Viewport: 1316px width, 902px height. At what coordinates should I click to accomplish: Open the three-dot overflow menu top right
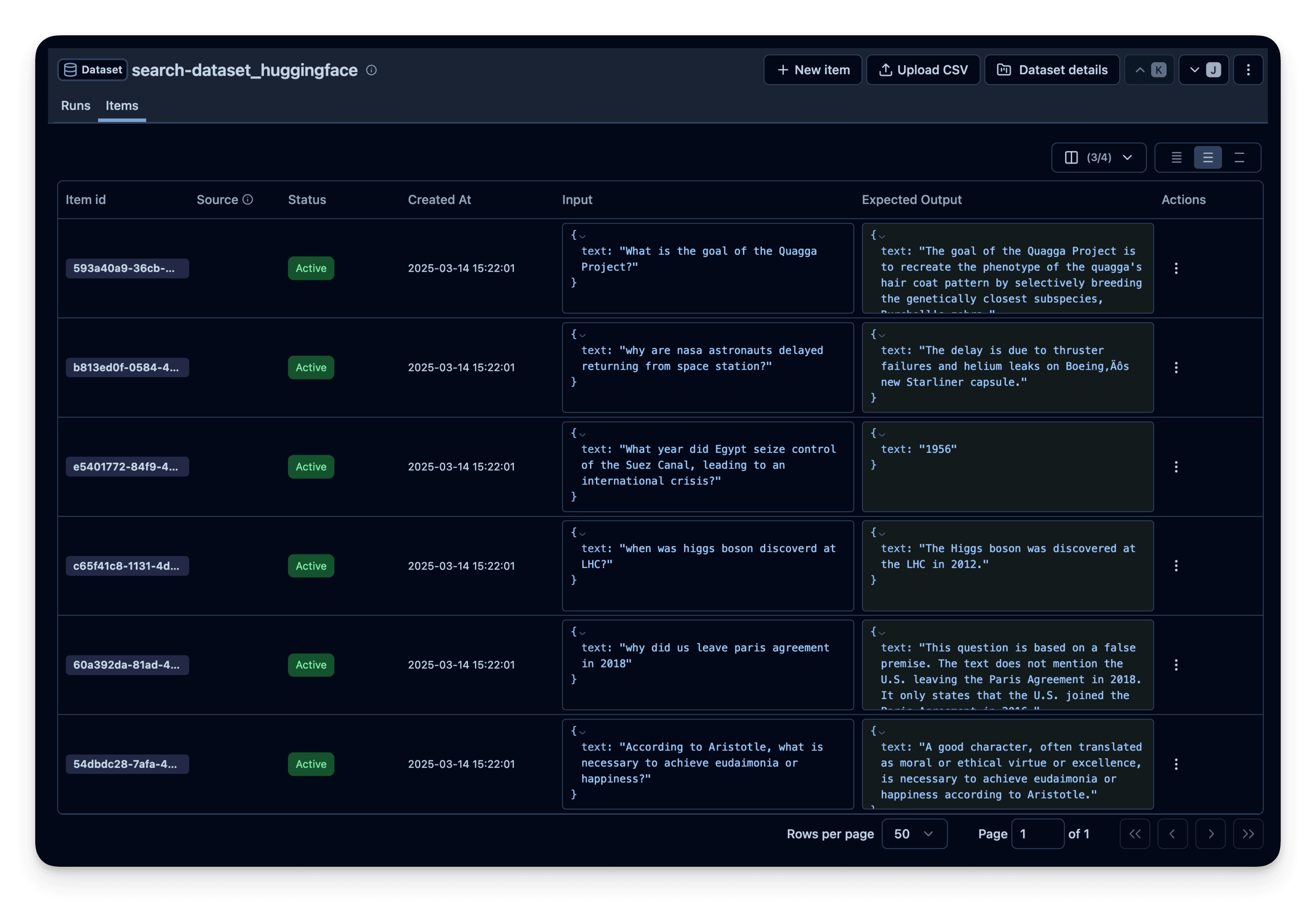point(1248,69)
